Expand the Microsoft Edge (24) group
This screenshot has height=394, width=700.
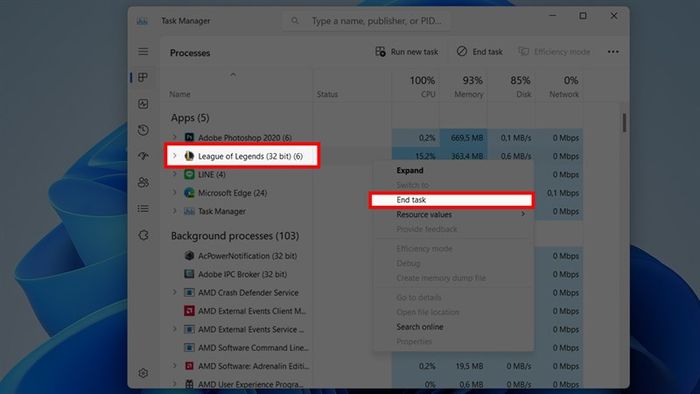coord(175,193)
